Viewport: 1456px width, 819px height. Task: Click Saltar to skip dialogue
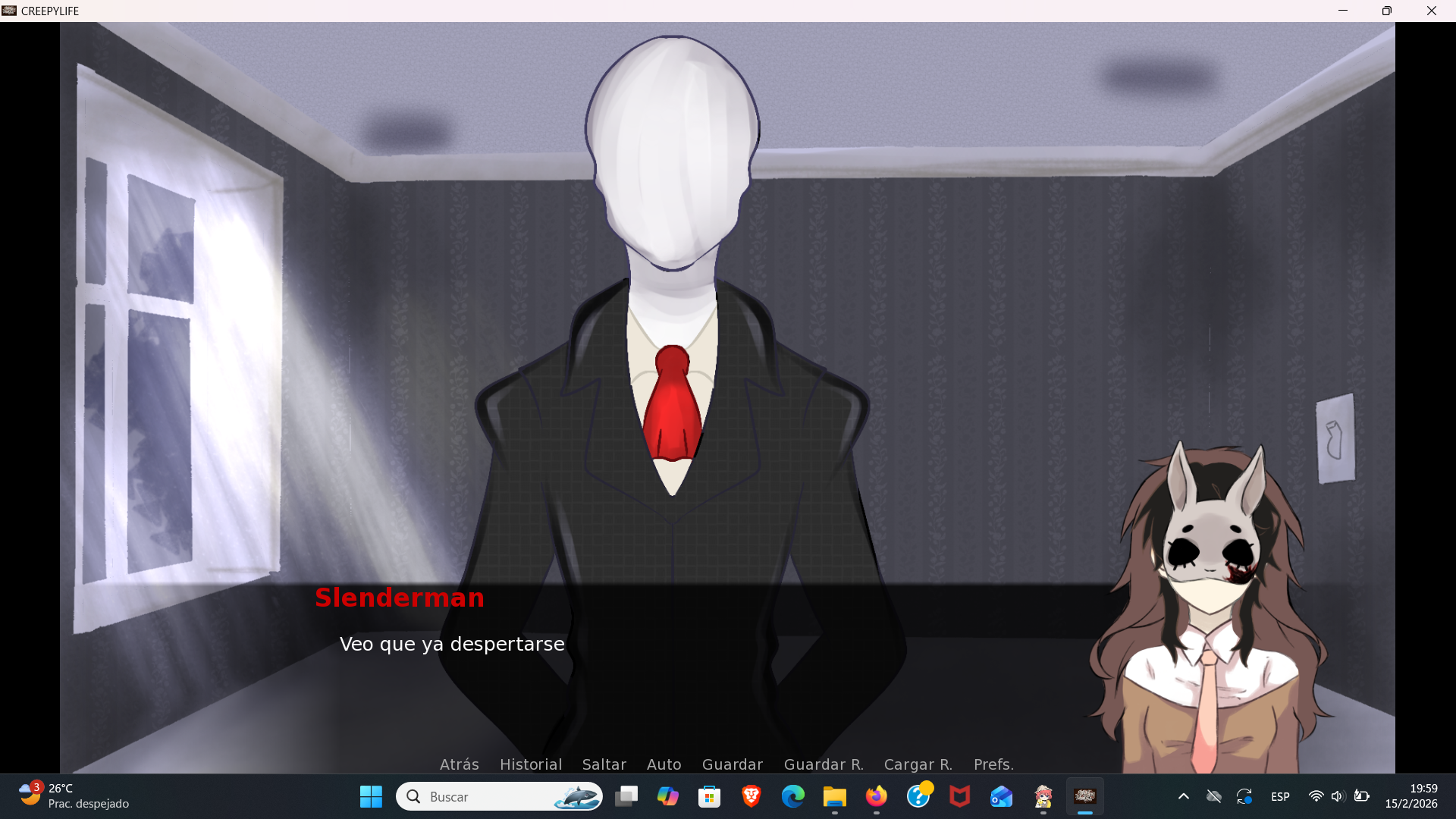(604, 764)
